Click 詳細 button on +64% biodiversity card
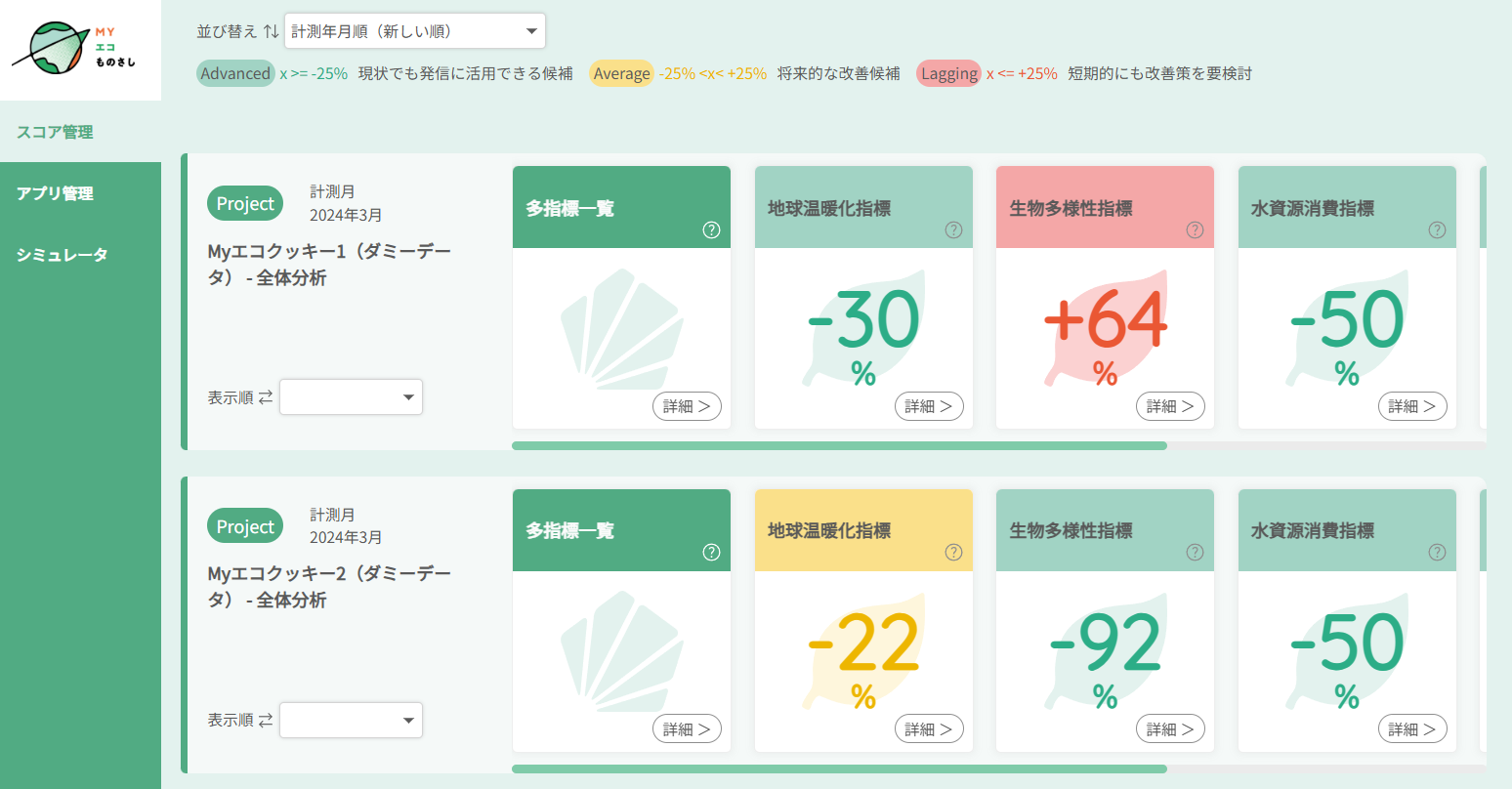Image resolution: width=1512 pixels, height=789 pixels. (x=1170, y=406)
